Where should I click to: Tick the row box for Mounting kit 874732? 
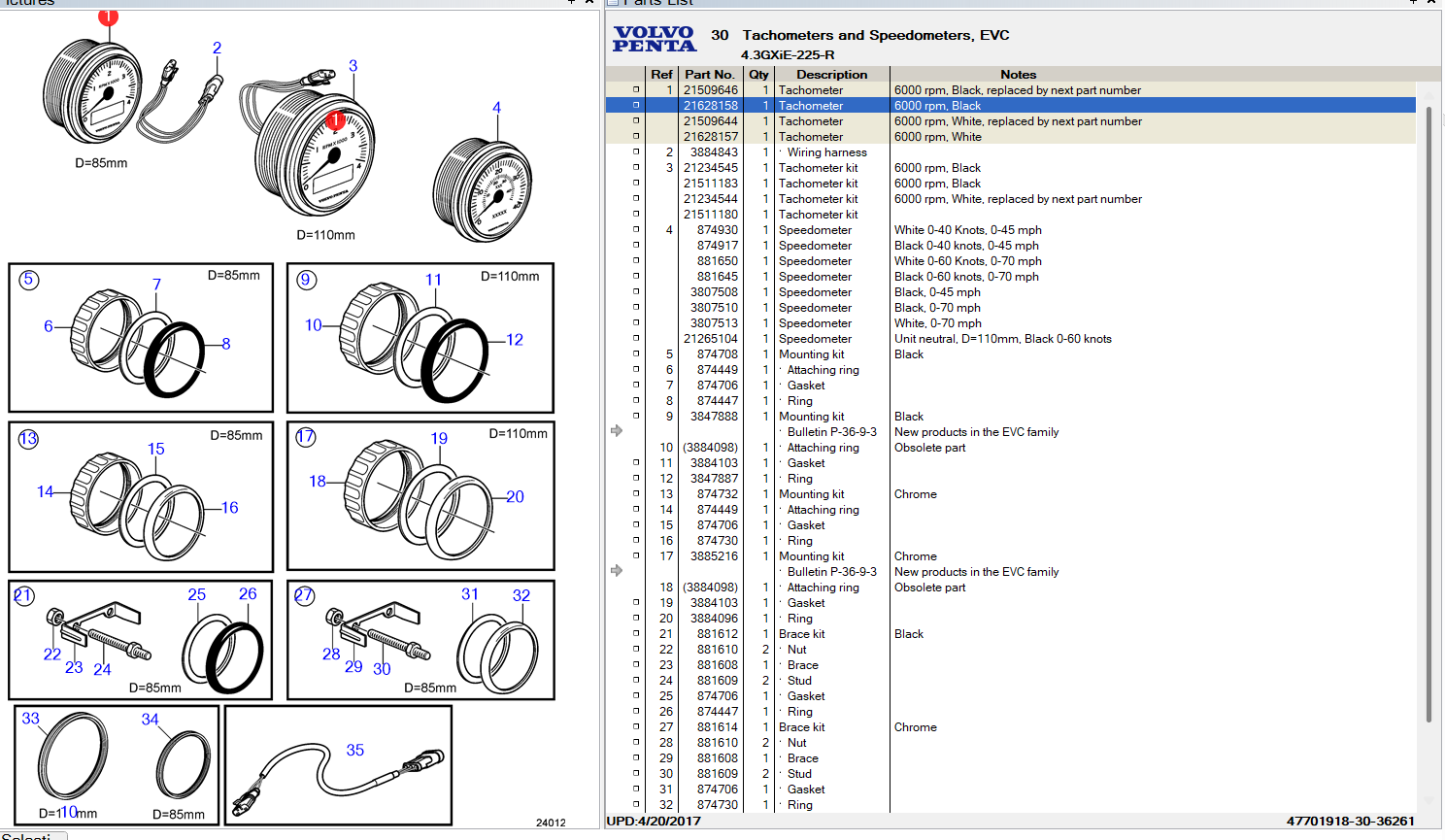pyautogui.click(x=636, y=493)
